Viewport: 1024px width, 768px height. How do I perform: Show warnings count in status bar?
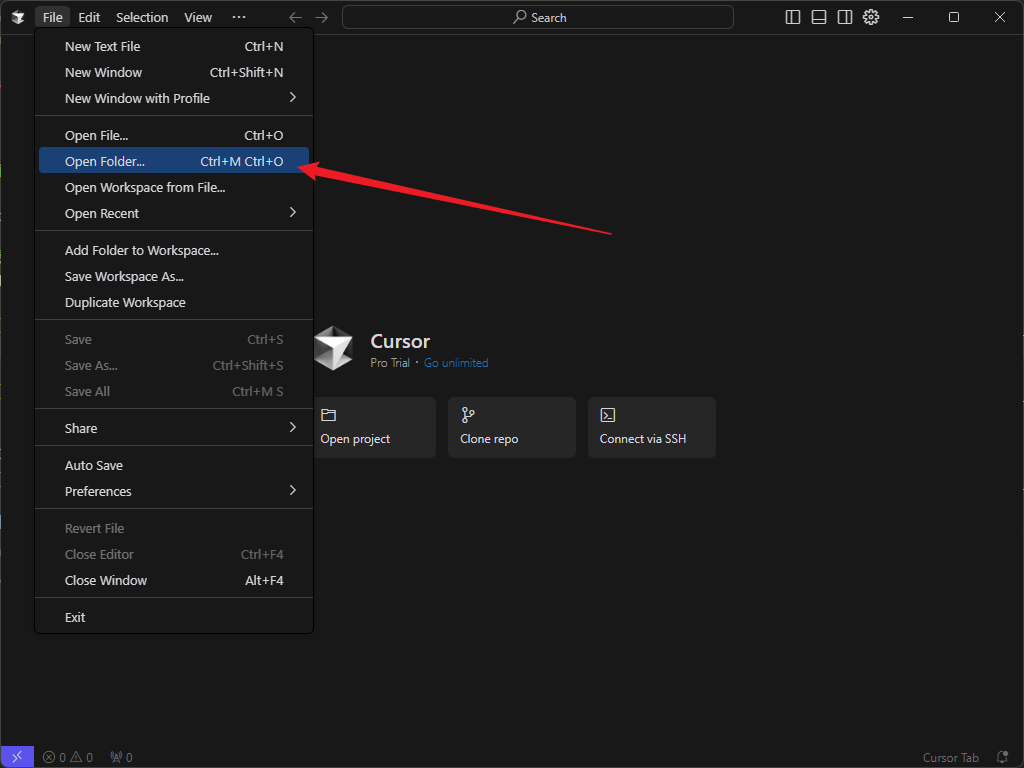(82, 758)
